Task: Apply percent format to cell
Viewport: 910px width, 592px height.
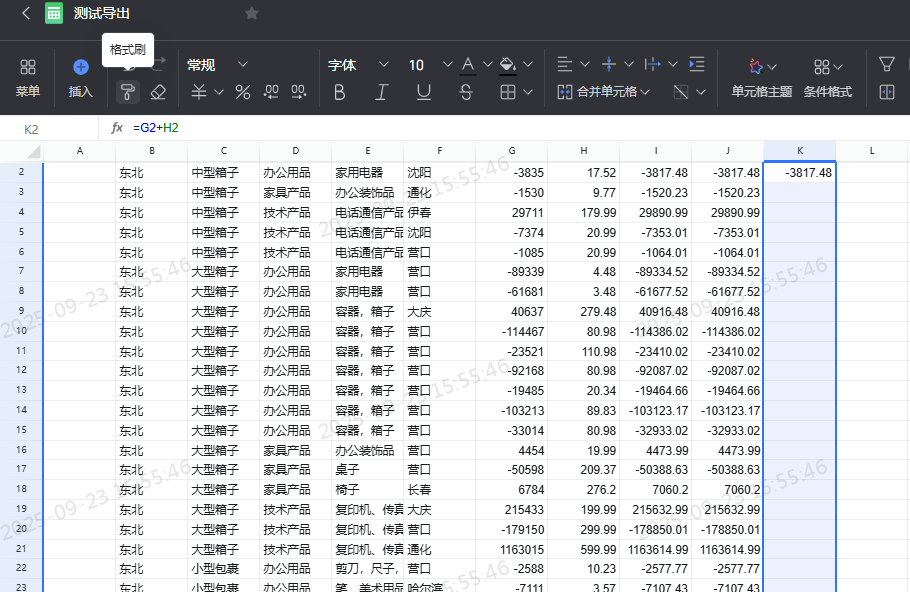Action: 243,92
